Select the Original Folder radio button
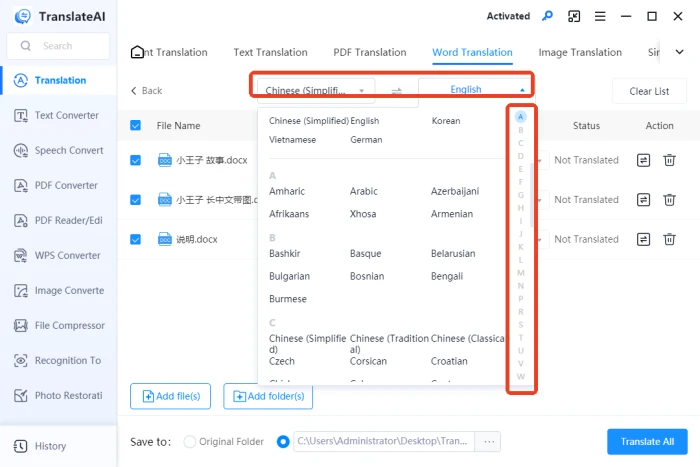 [x=190, y=442]
